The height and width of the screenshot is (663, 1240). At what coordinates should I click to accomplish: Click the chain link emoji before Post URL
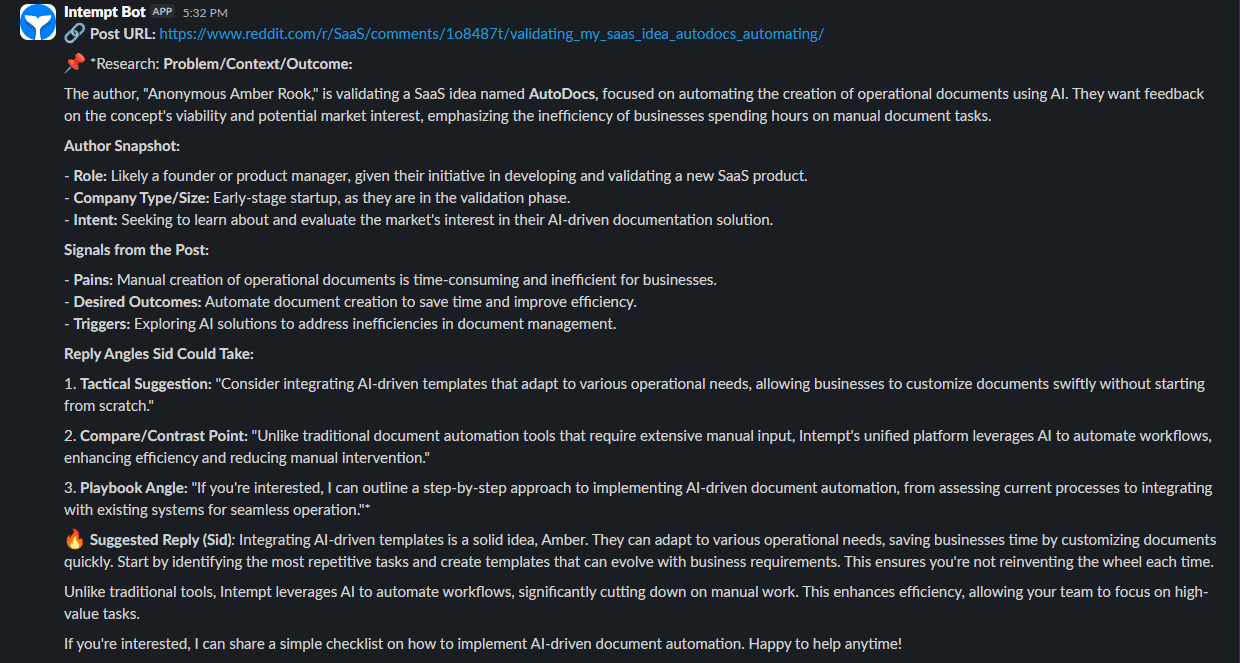(x=74, y=34)
